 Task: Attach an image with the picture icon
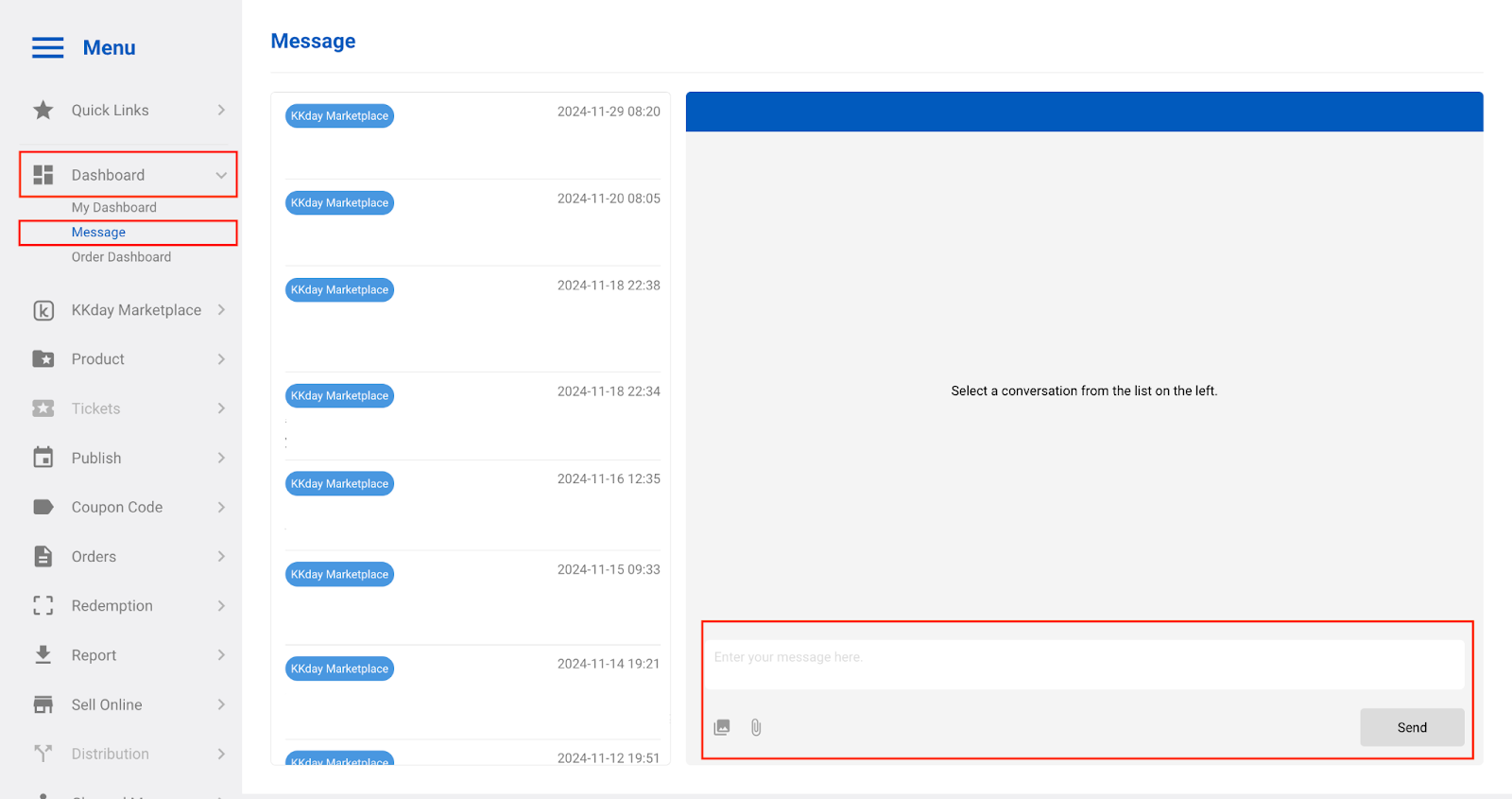[722, 727]
